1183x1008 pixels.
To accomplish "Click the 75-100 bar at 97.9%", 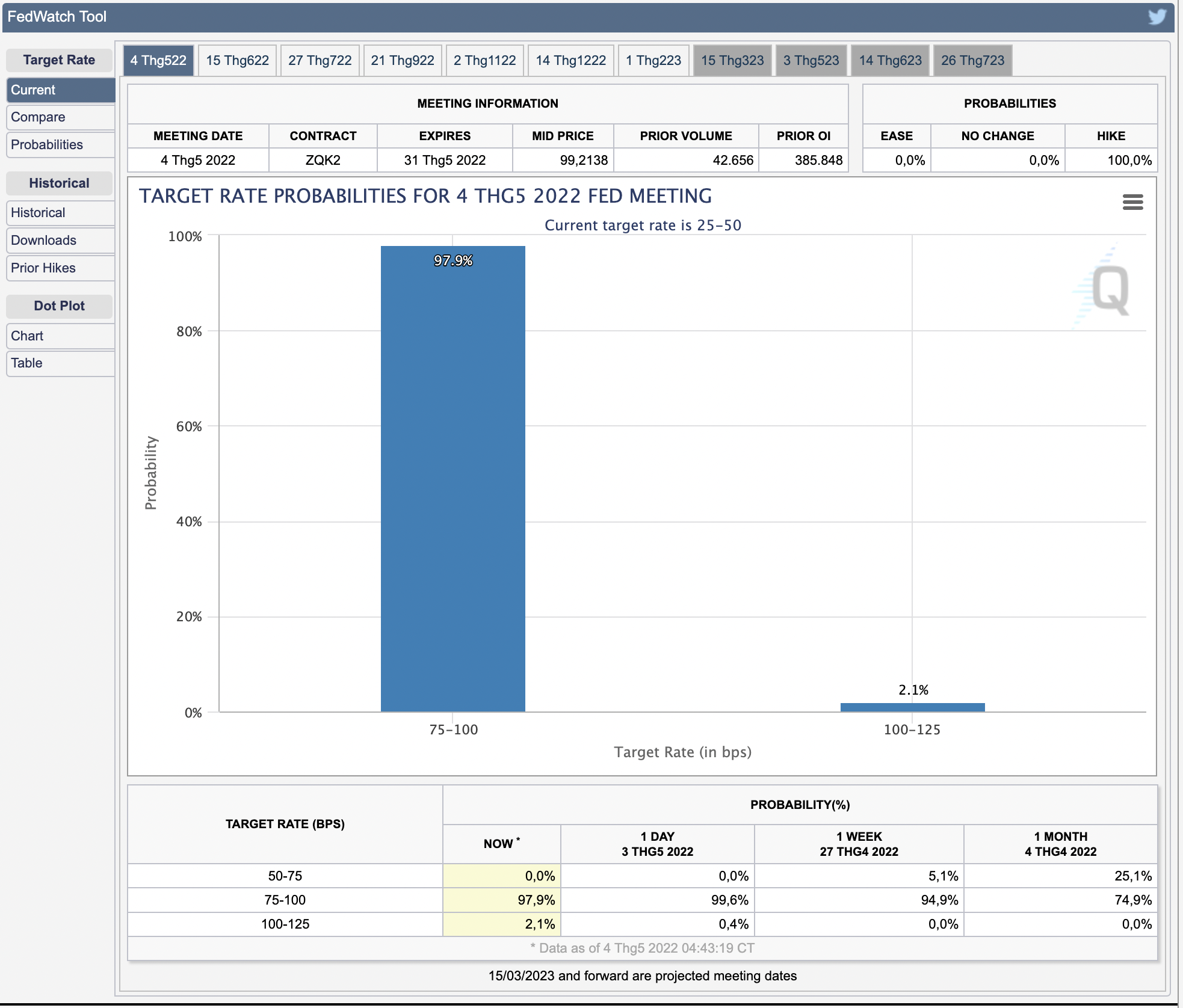I will (x=453, y=479).
